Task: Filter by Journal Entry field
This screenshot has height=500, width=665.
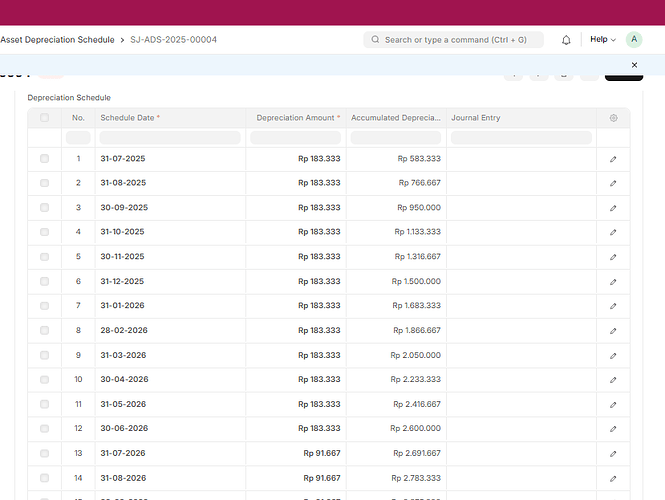Action: pyautogui.click(x=521, y=137)
